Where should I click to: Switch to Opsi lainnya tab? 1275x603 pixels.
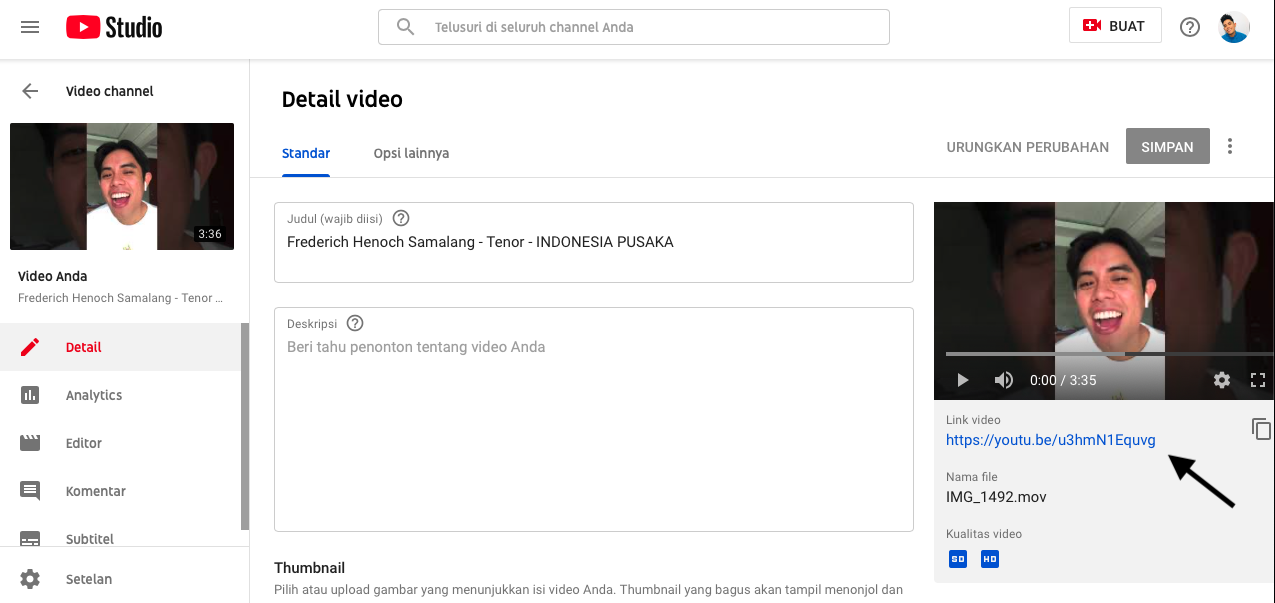tap(411, 153)
